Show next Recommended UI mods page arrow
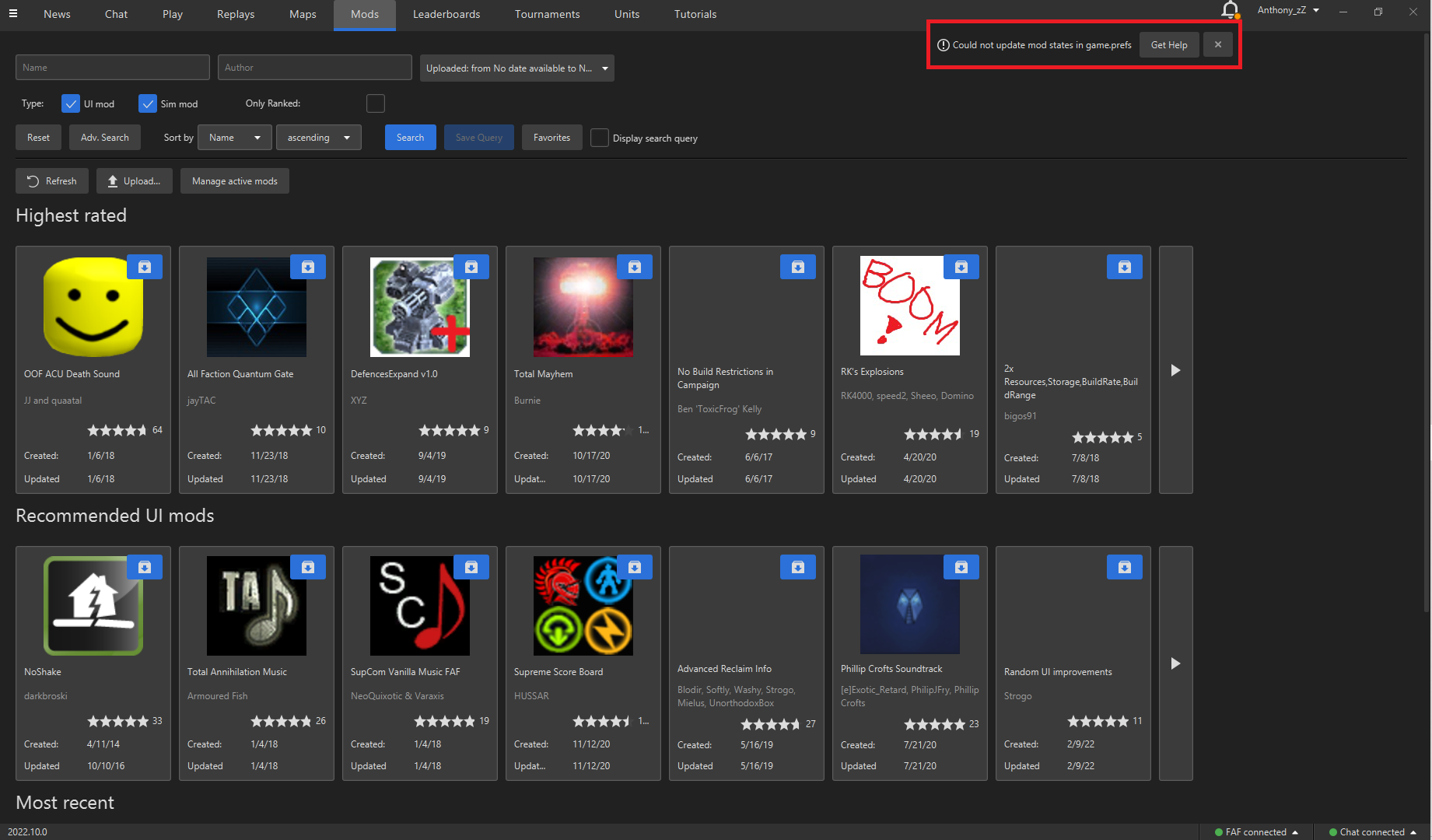 1175,663
